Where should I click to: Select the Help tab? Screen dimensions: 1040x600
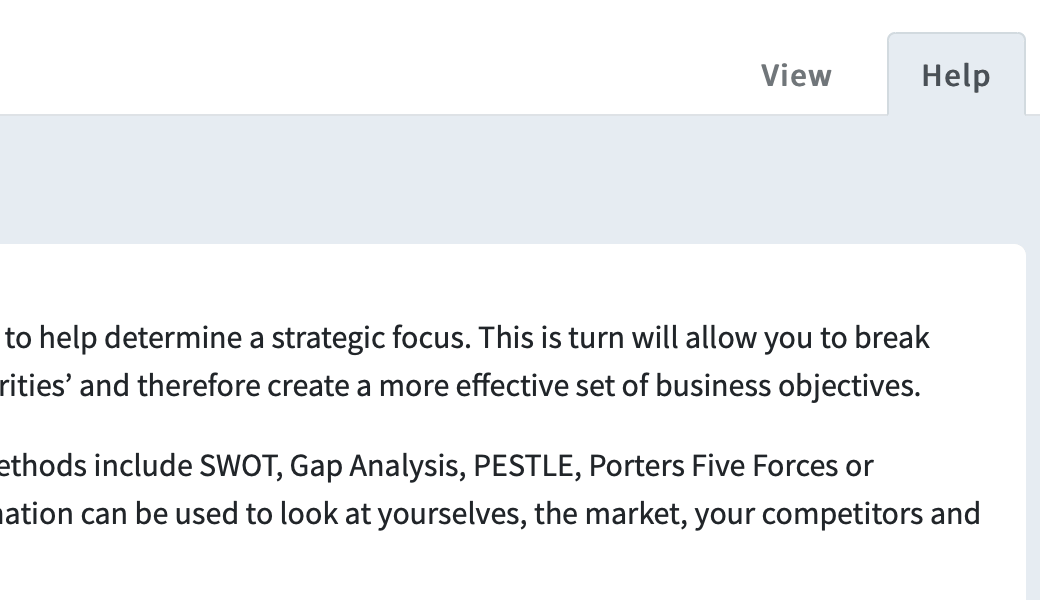click(x=956, y=74)
